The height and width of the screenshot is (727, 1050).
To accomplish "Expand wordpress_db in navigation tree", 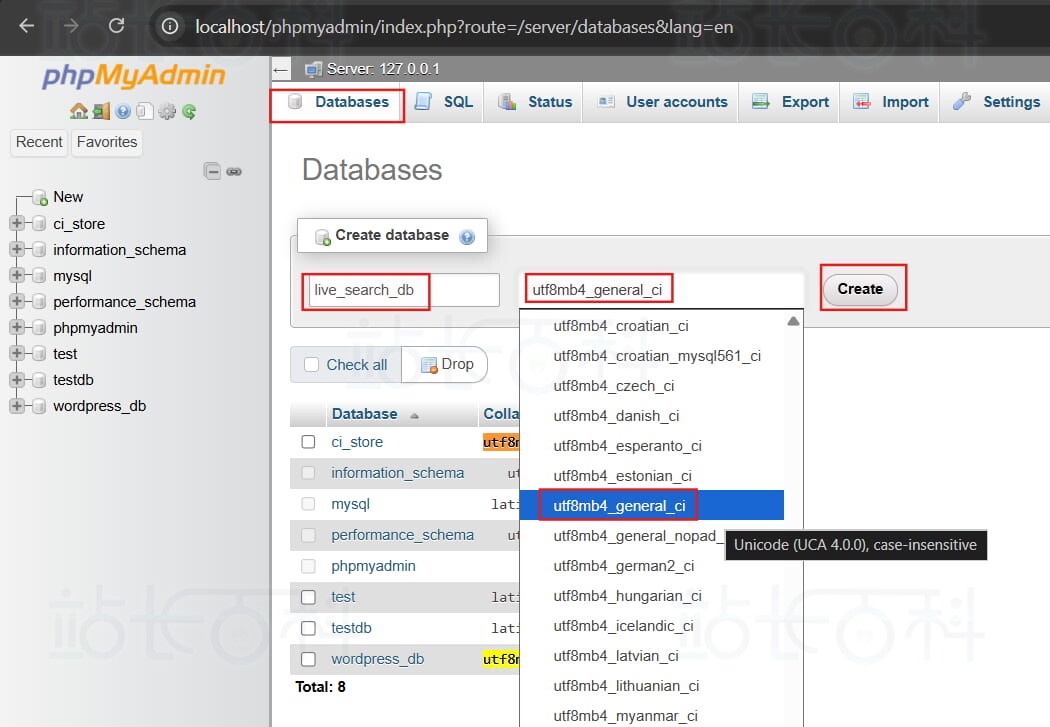I will point(17,406).
